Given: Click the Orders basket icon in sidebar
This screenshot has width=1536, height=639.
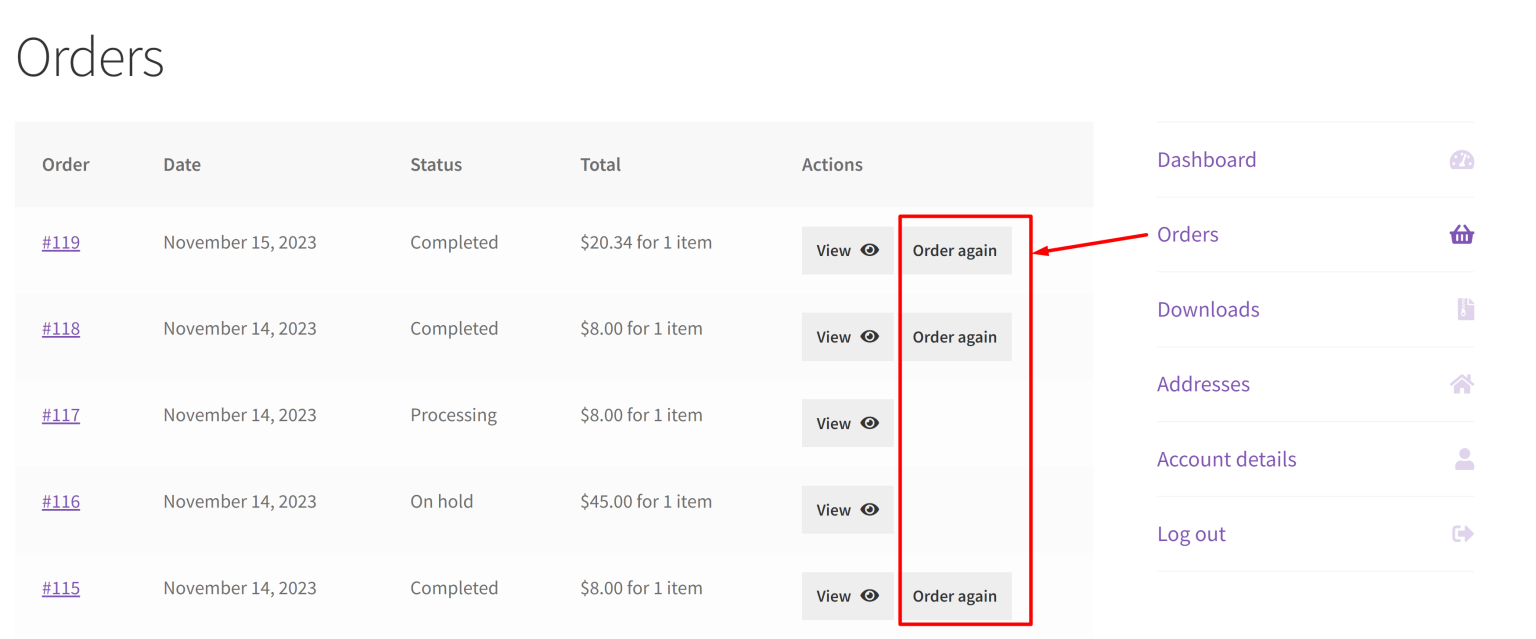Looking at the screenshot, I should coord(1462,234).
